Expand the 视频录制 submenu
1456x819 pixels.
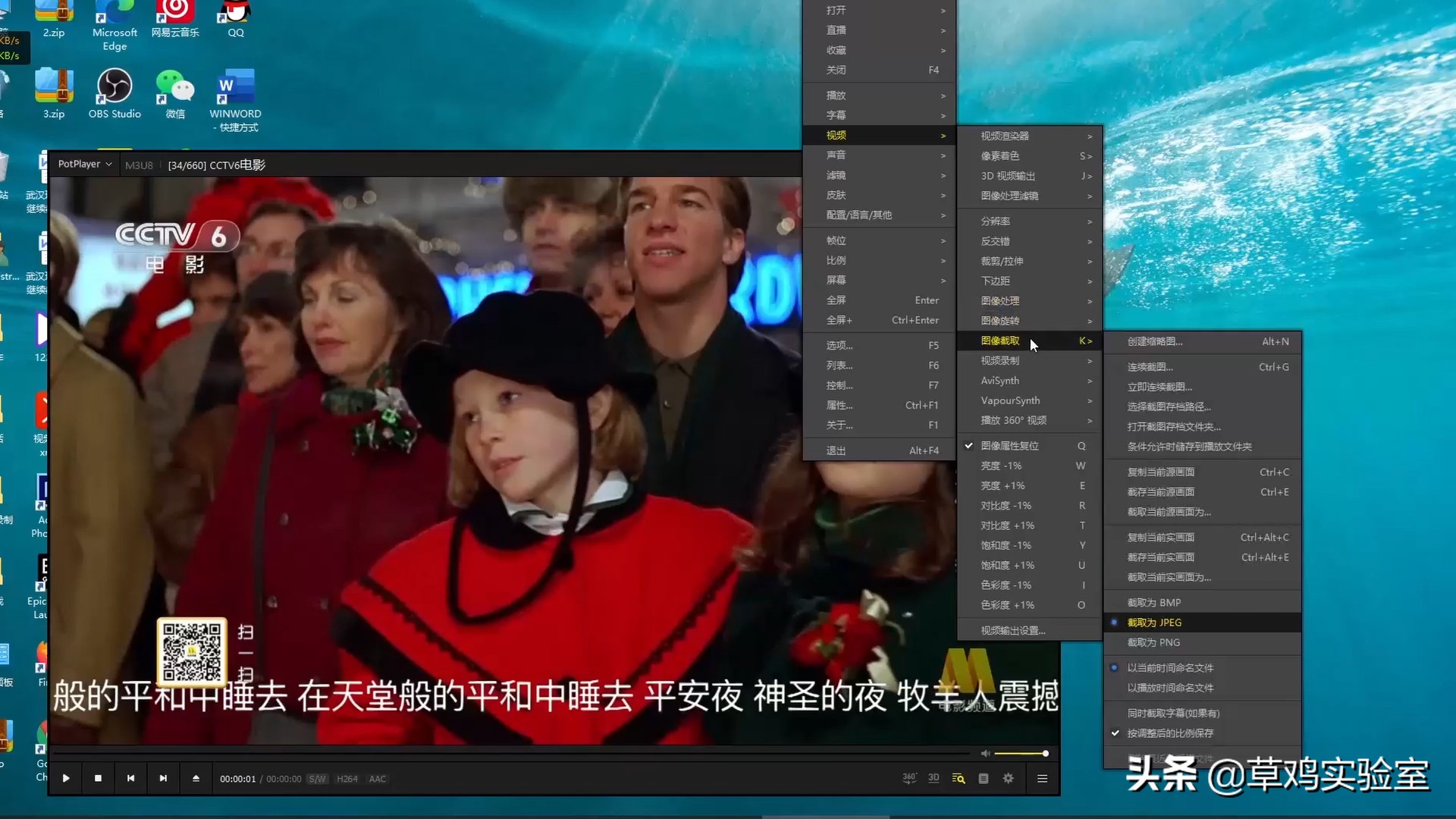[x=1030, y=361]
